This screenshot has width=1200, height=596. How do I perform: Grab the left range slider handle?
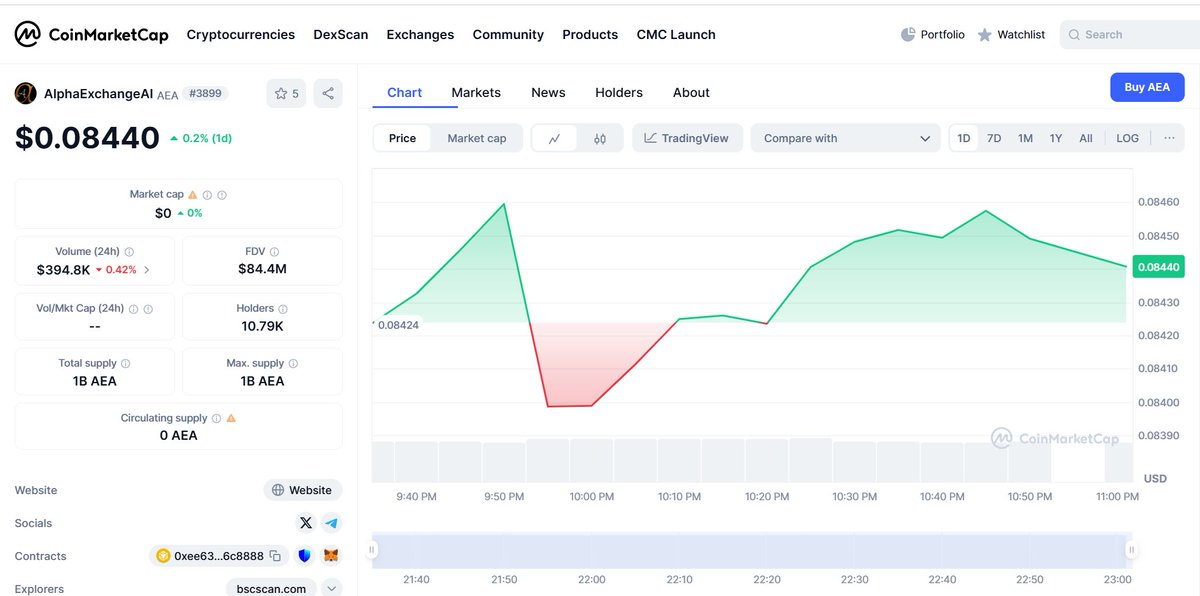[372, 549]
